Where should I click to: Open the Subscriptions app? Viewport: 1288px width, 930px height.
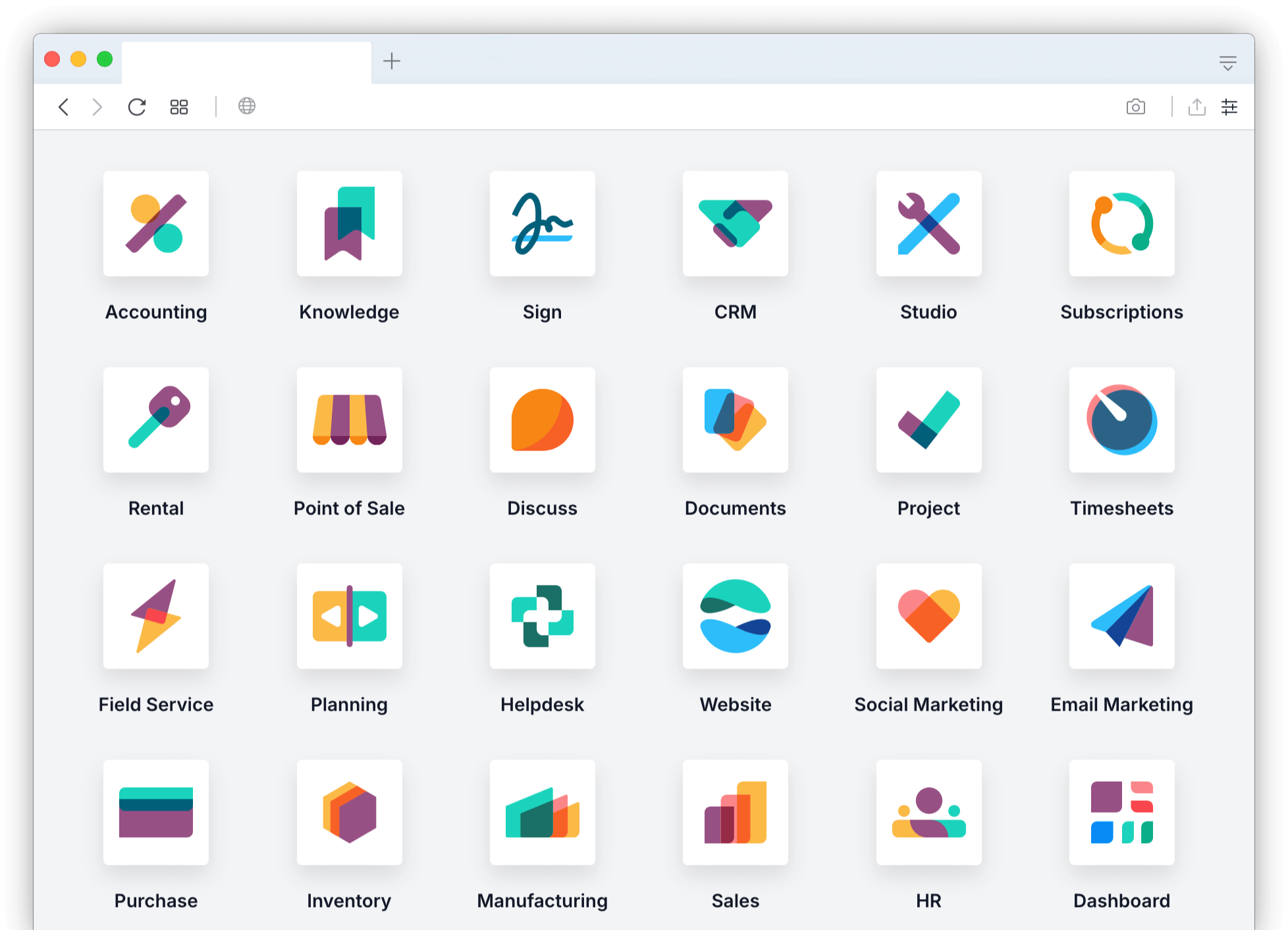1121,223
